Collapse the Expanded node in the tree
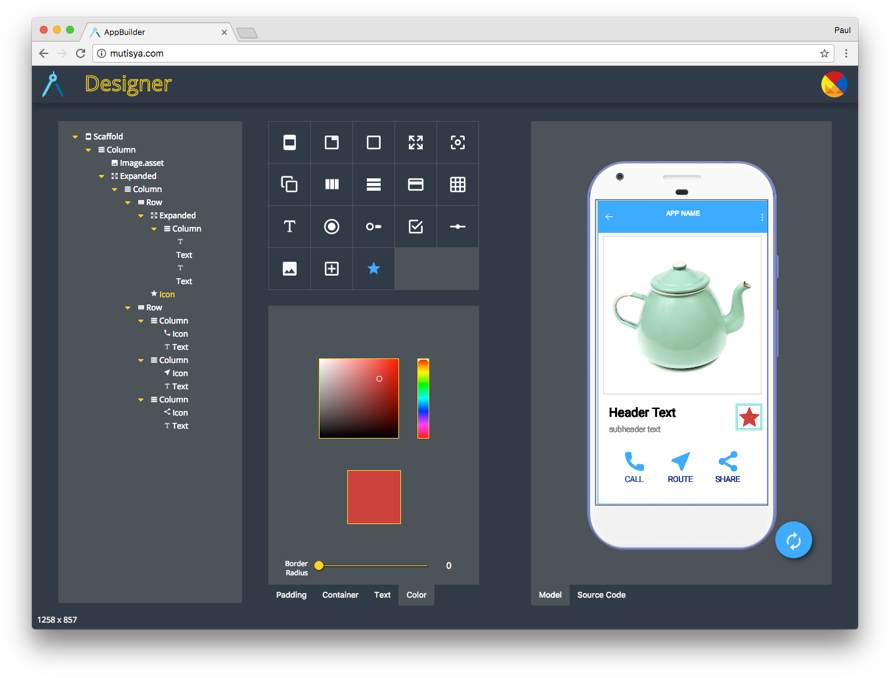 click(x=101, y=175)
